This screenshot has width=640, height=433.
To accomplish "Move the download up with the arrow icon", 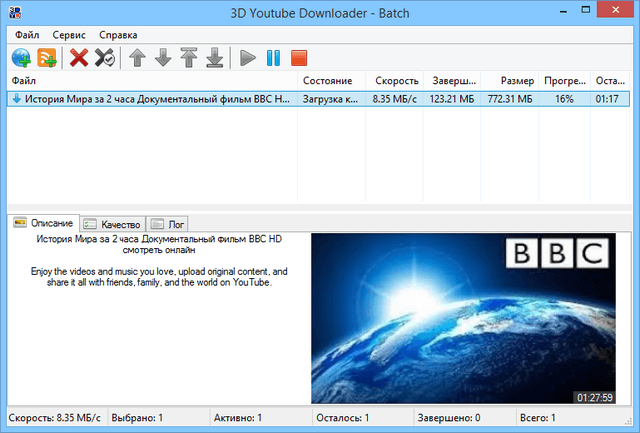I will tap(138, 58).
